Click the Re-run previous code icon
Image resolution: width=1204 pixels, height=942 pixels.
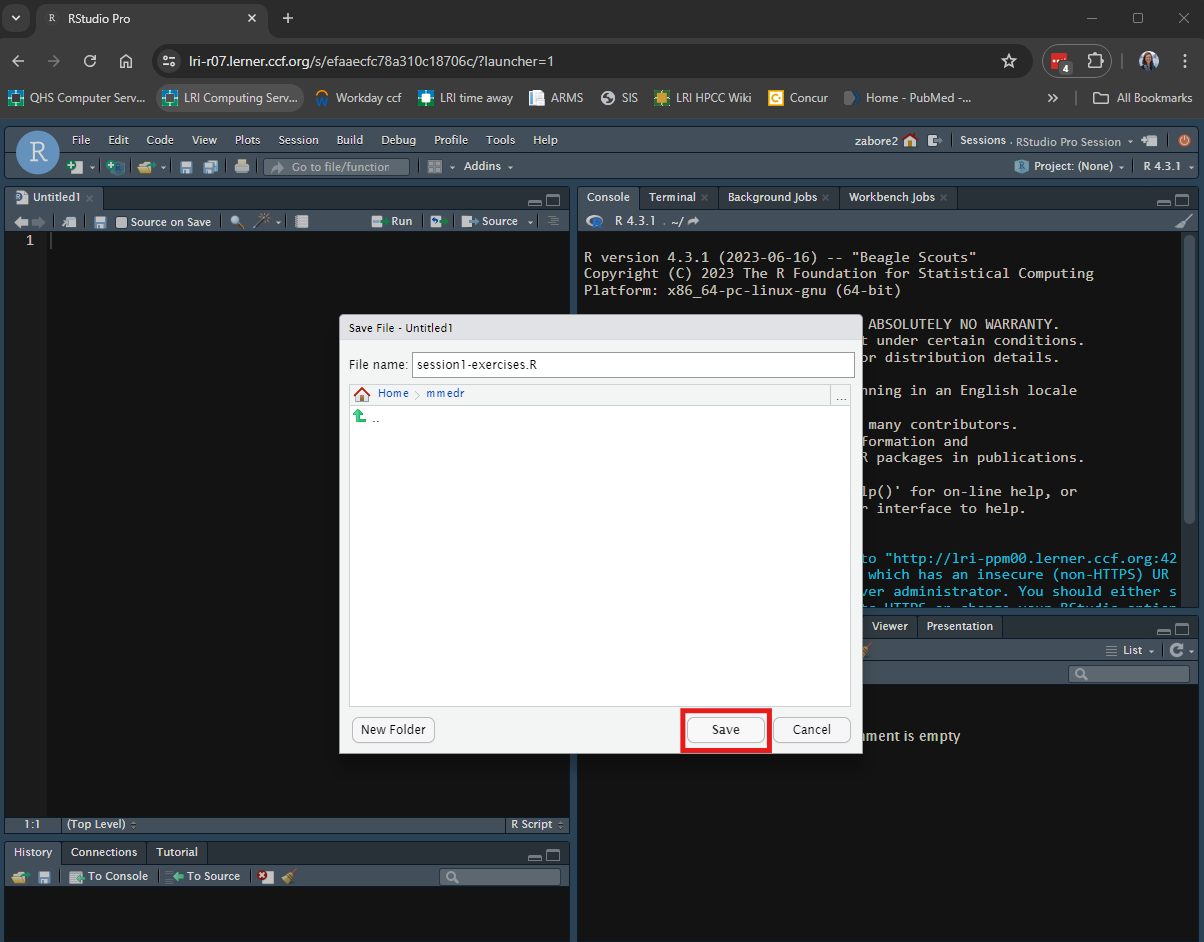[x=437, y=222]
